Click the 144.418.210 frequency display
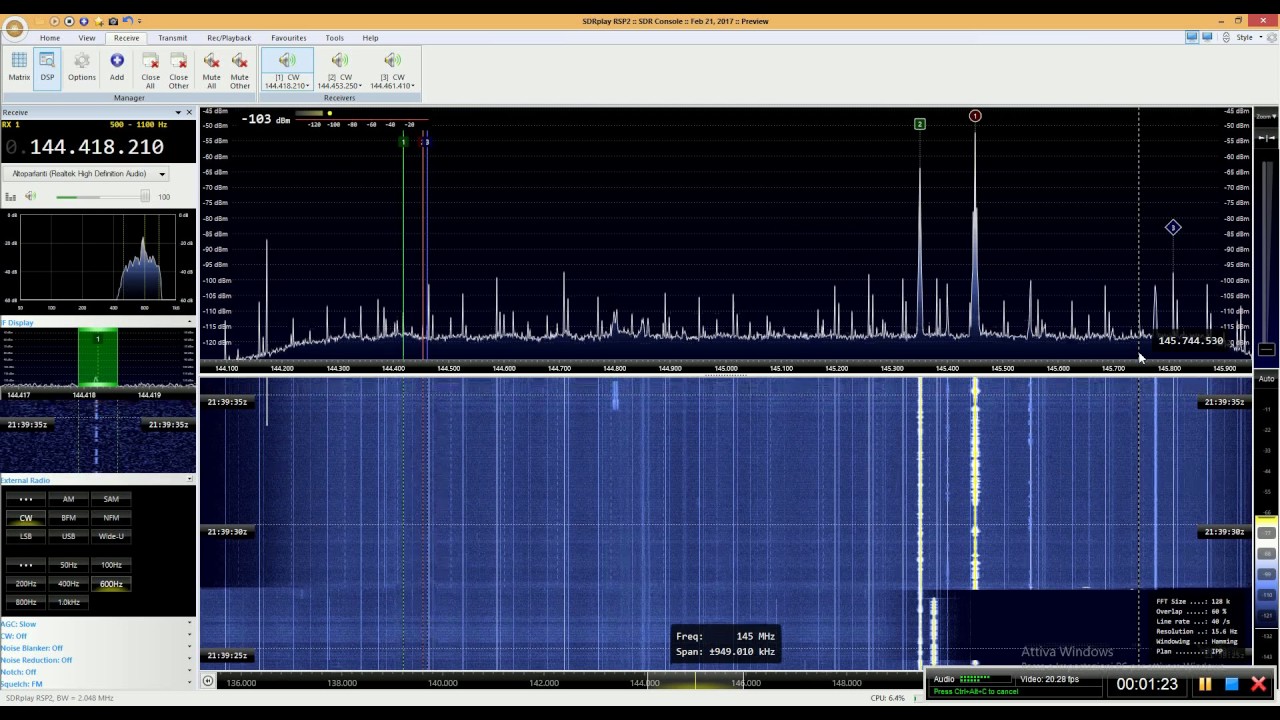Screen dimensions: 1280x720 (x=96, y=147)
